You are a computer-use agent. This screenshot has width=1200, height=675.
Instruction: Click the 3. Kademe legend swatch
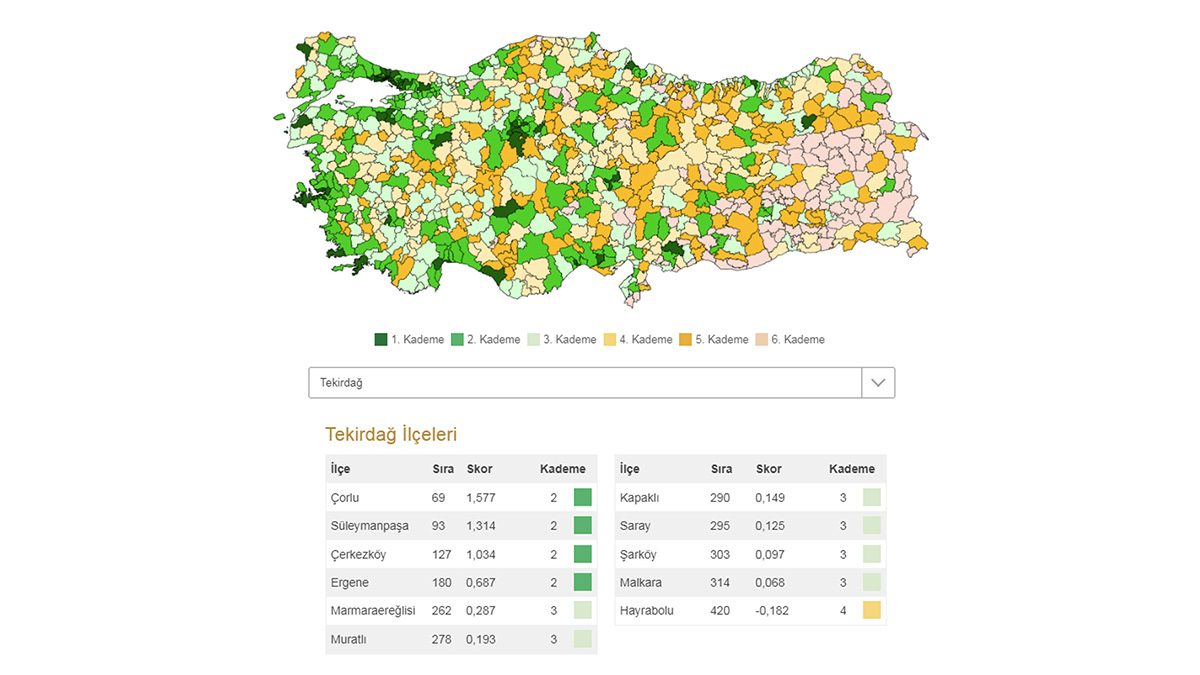click(x=533, y=340)
